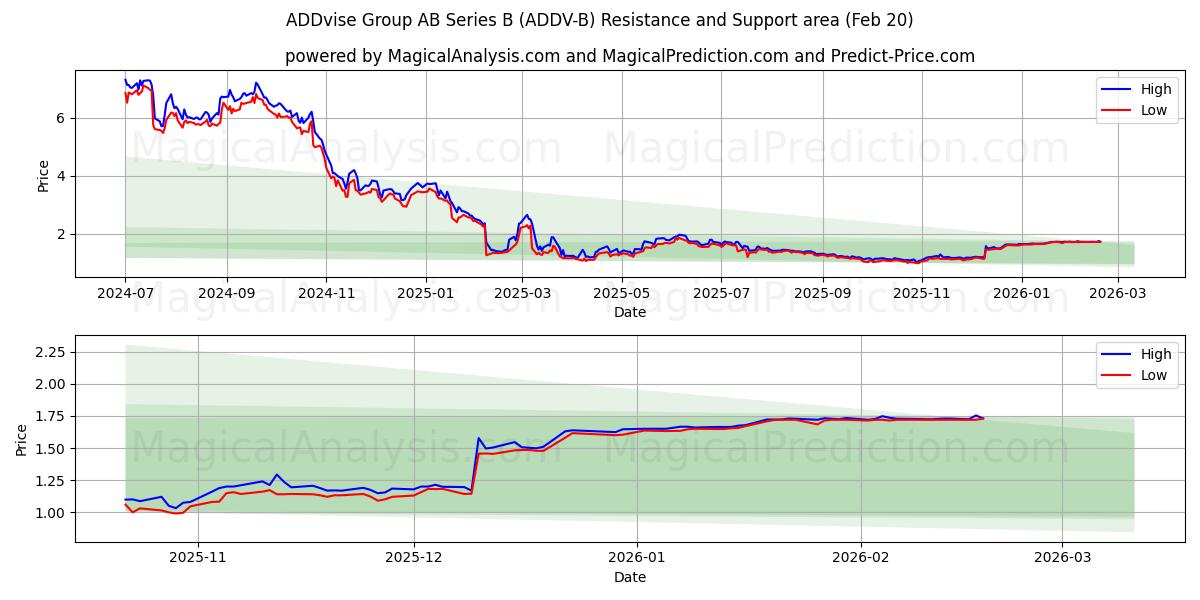
Task: Click the y-axis value '1.00' on bottom chart
Action: 51,513
